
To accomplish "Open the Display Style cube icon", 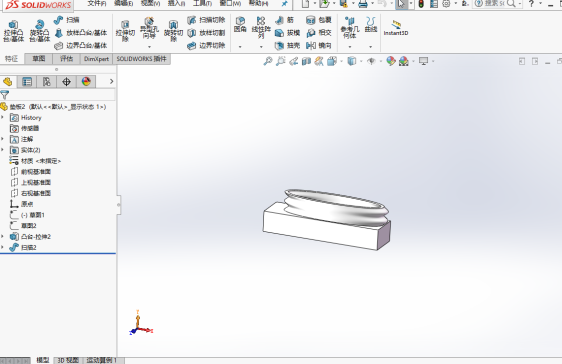I will tap(352, 61).
